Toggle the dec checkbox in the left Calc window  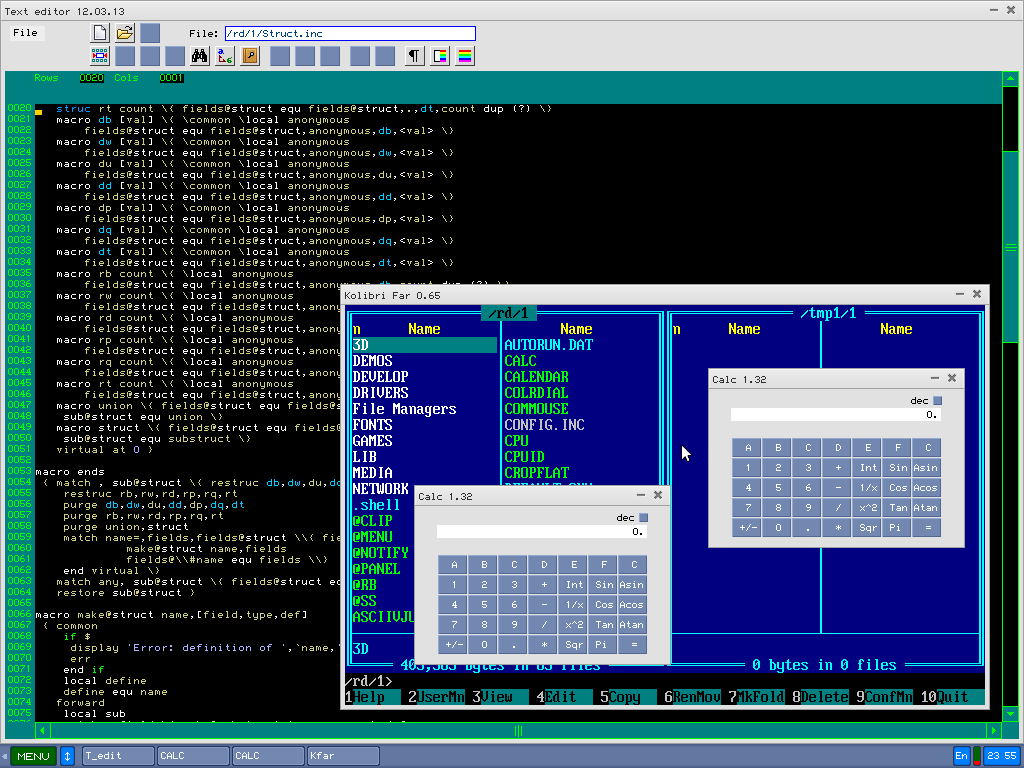tap(643, 518)
